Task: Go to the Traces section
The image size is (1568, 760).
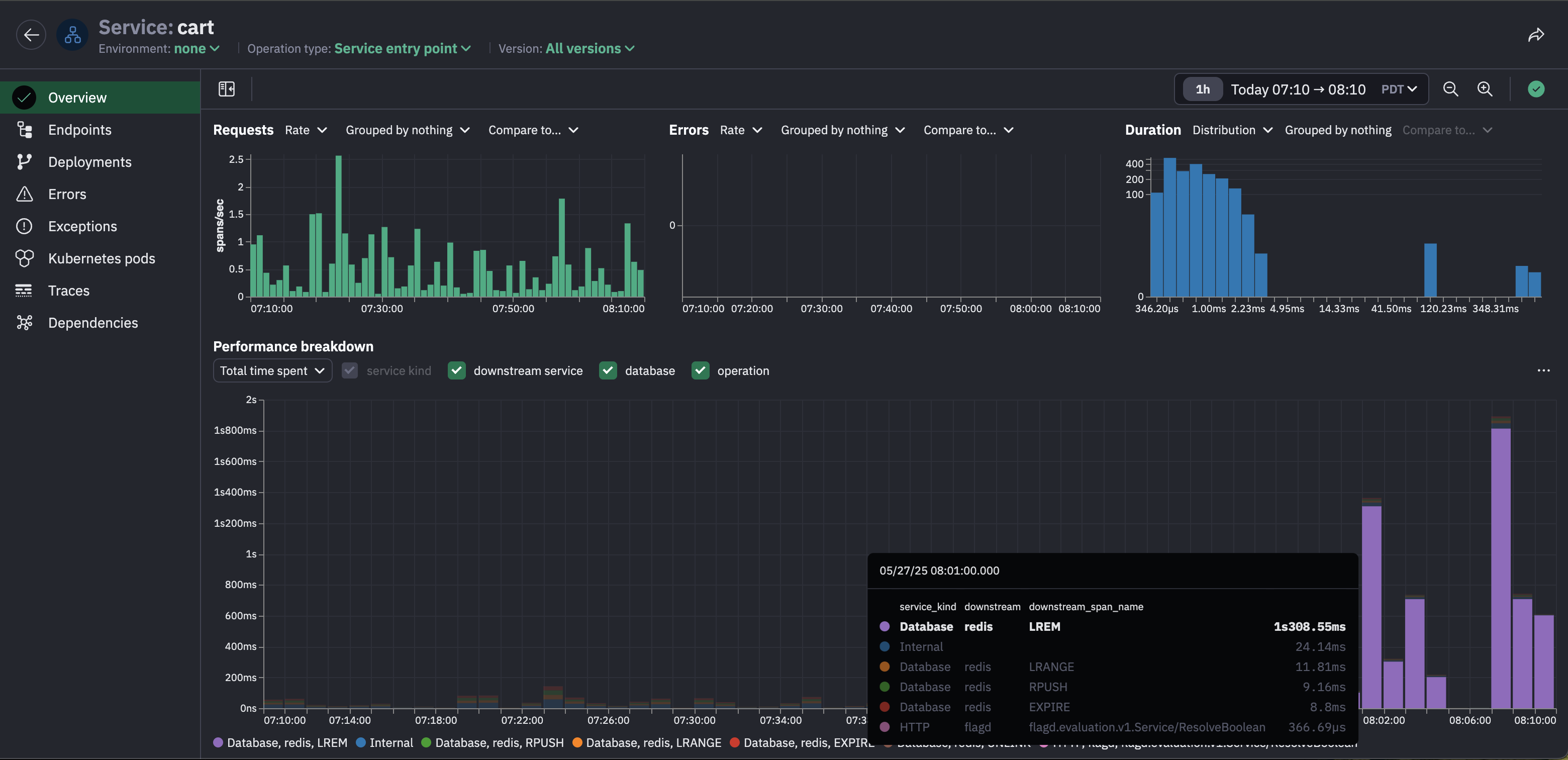Action: (68, 291)
